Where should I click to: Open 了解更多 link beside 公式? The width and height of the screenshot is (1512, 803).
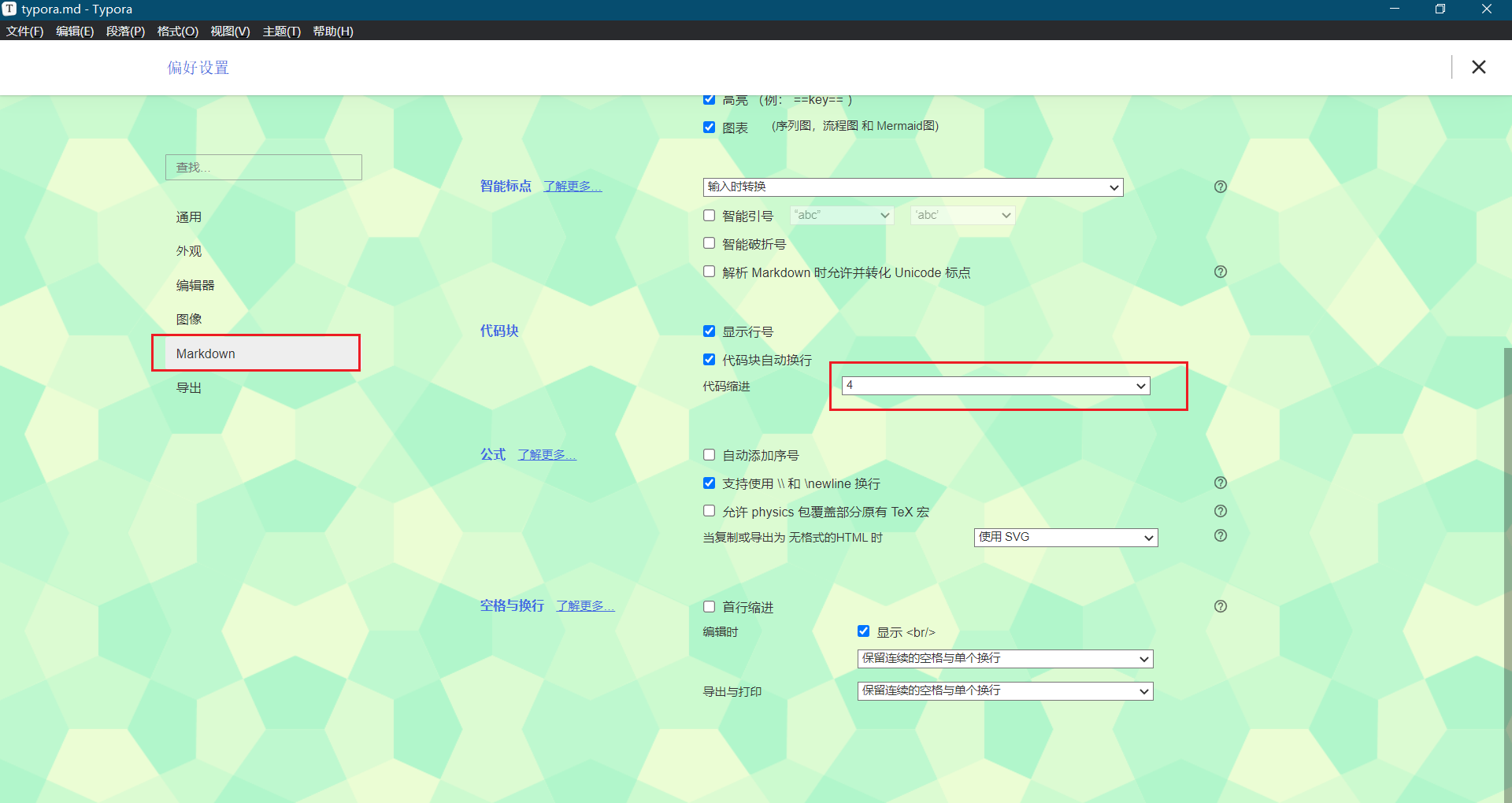547,455
